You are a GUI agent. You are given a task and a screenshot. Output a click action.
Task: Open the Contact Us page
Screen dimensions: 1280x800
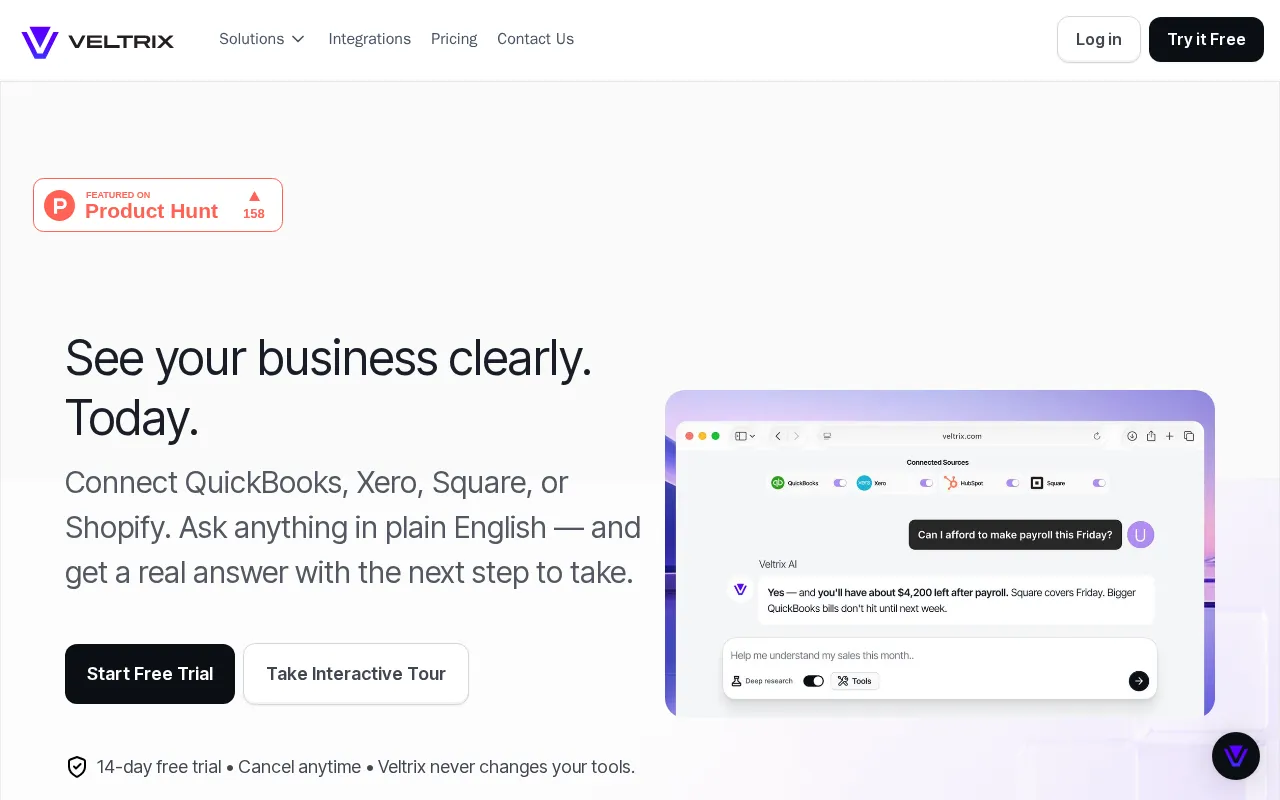pos(535,39)
